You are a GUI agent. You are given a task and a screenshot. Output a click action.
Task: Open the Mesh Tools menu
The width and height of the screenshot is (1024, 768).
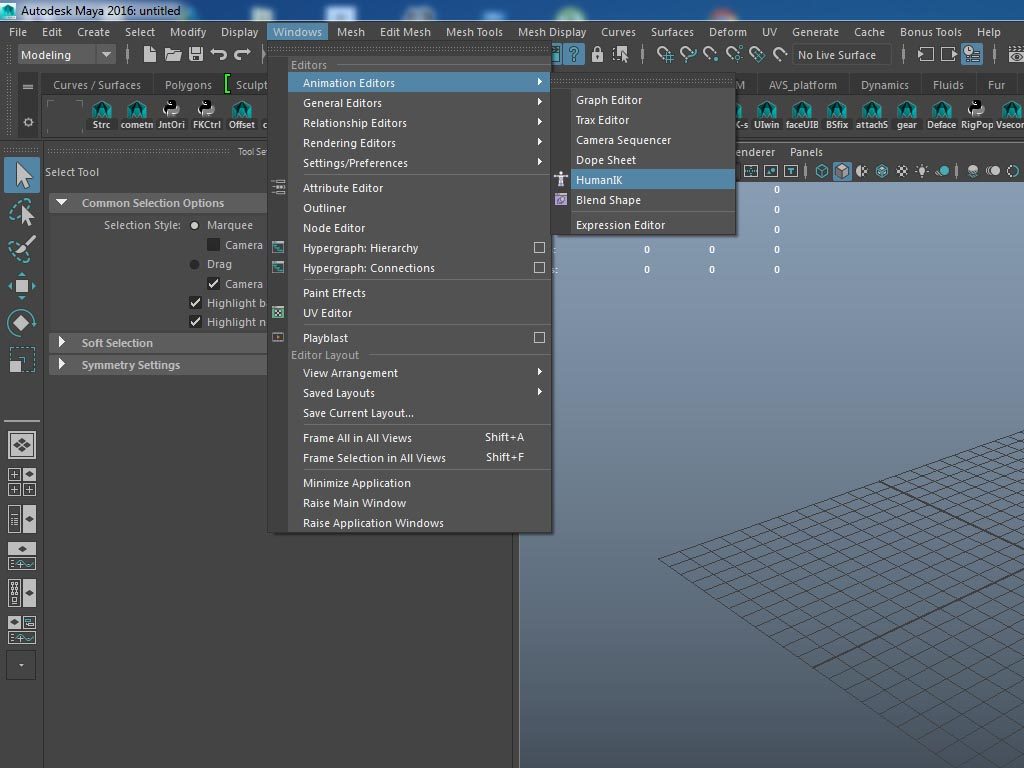pyautogui.click(x=474, y=32)
